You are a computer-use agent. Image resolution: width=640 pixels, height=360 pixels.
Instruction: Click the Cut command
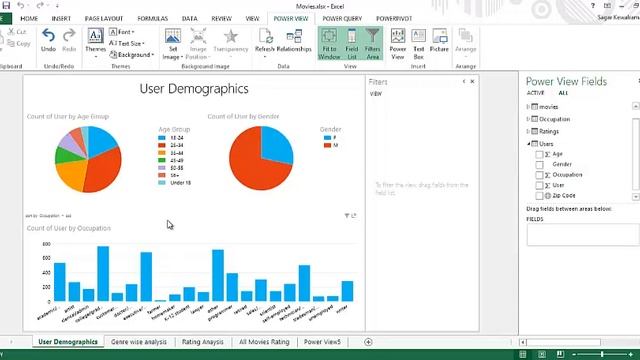click(x=17, y=31)
